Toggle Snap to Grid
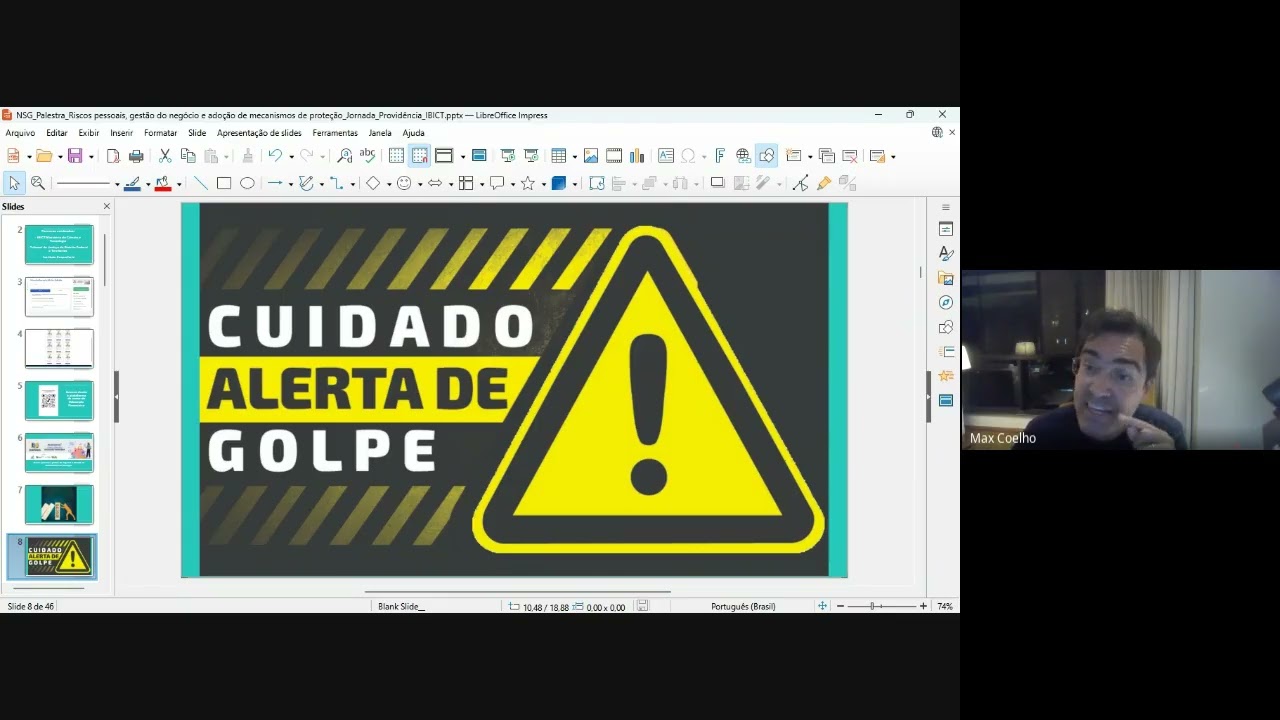 click(x=419, y=156)
